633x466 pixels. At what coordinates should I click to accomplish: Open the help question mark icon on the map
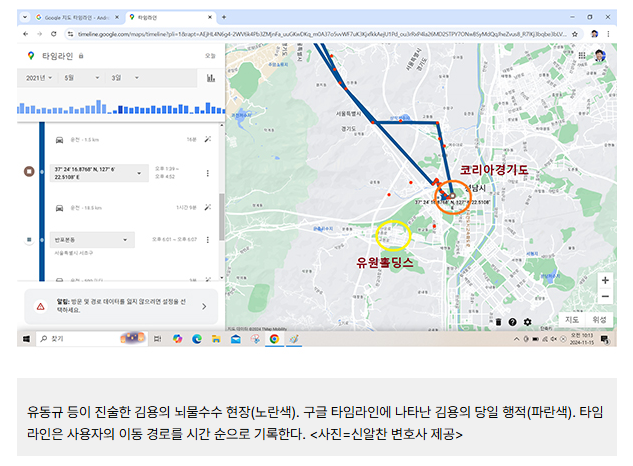512,322
